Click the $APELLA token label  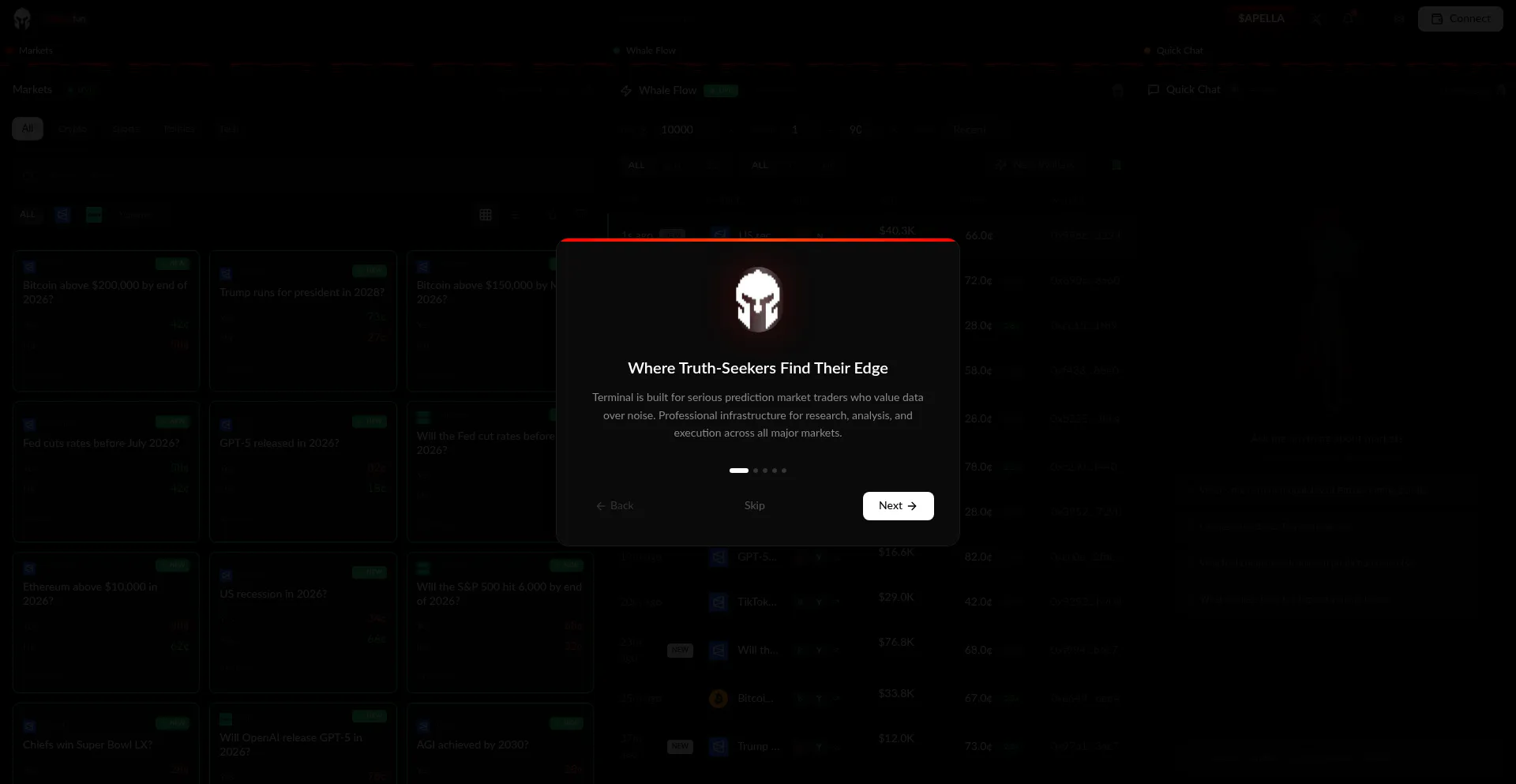click(x=1261, y=19)
